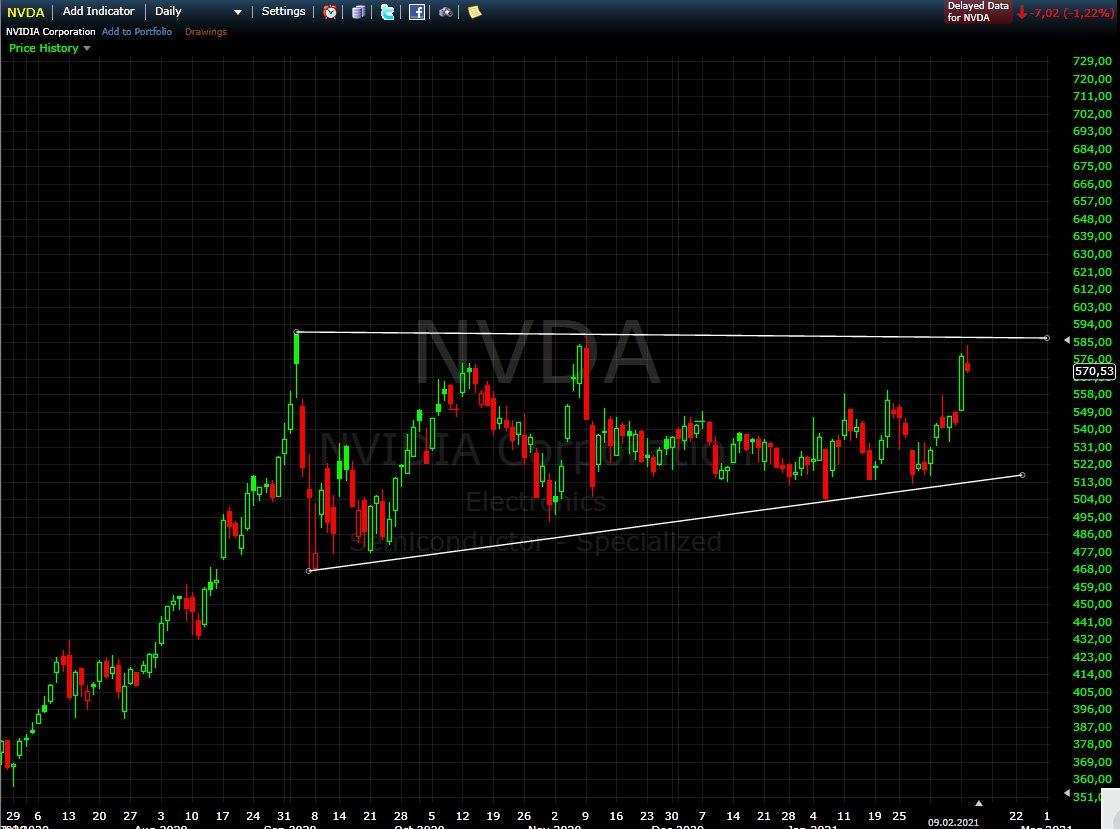This screenshot has width=1120, height=829.
Task: Click Add to Portfolio link
Action: click(136, 31)
